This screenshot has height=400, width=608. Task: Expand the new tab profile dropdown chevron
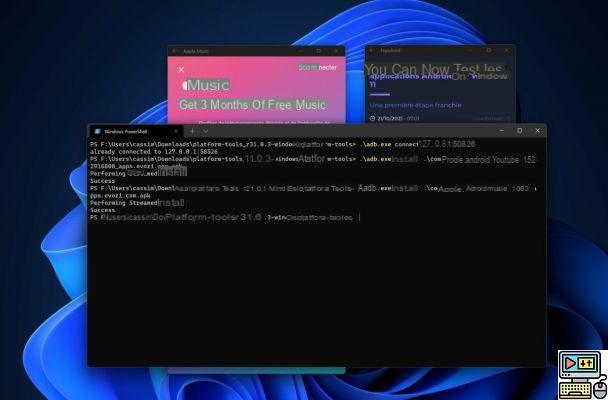[x=206, y=131]
